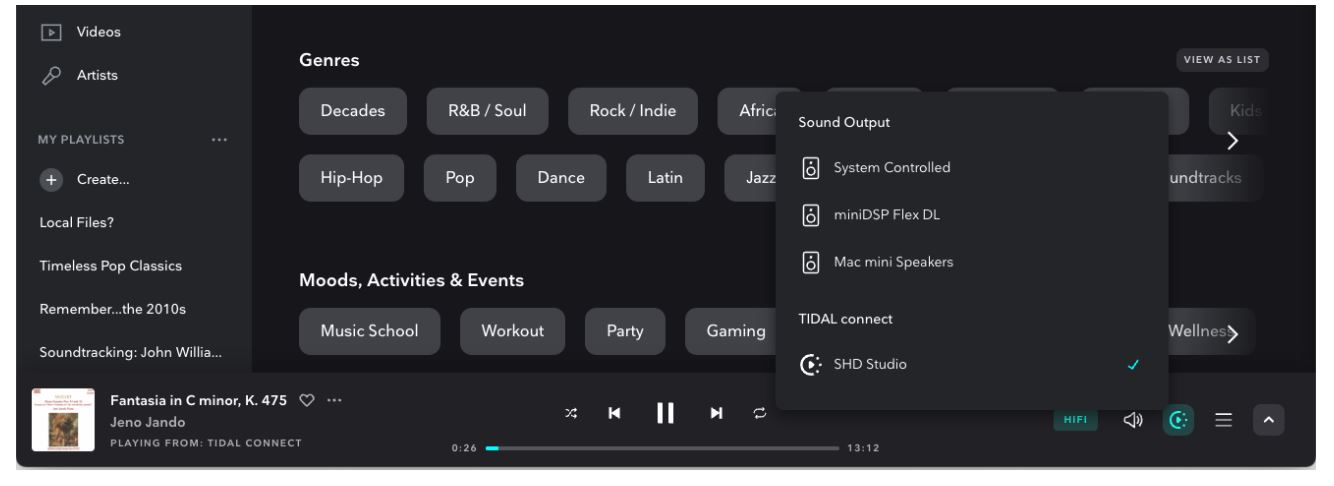Skip to the previous track
Image resolution: width=1334 pixels, height=486 pixels.
(x=614, y=413)
